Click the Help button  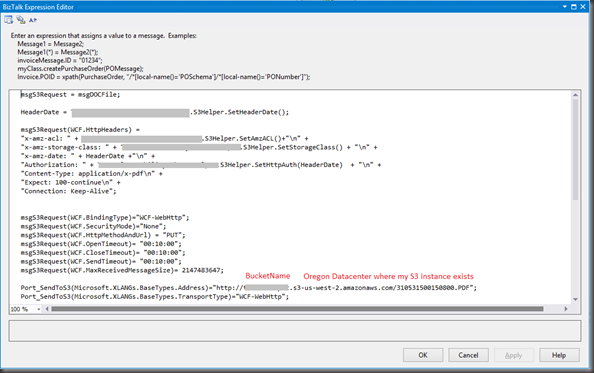coord(559,355)
